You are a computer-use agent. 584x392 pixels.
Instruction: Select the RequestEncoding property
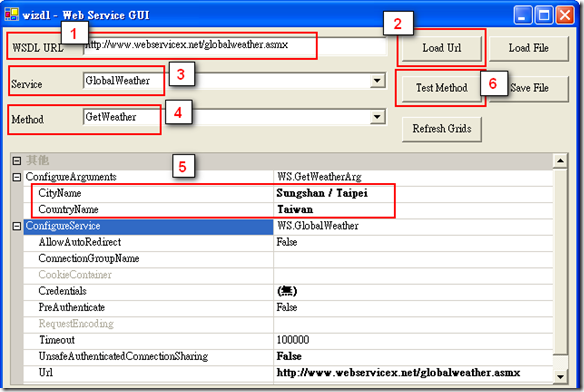76,324
